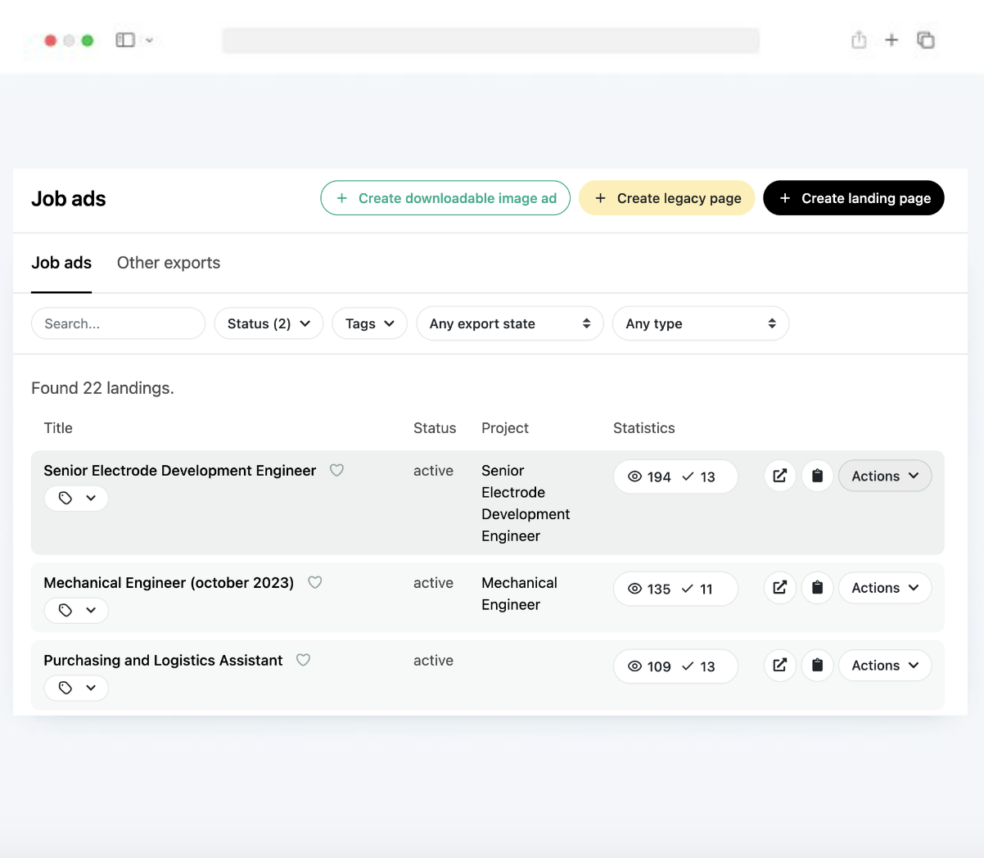
Task: Copy the Mechanical Engineer (october 2023) ad
Action: (x=817, y=588)
